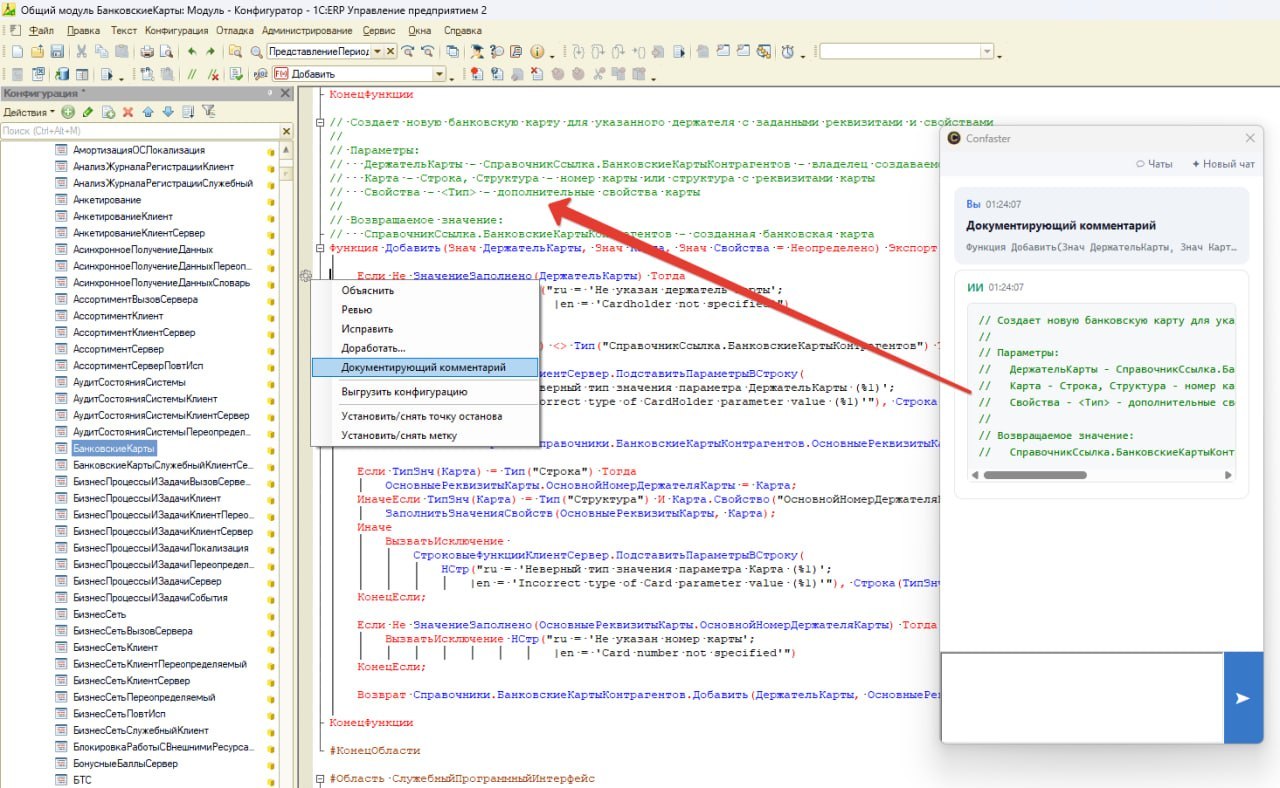Clear the search field with X button
Screen dimensions: 1280x788
tap(390, 51)
